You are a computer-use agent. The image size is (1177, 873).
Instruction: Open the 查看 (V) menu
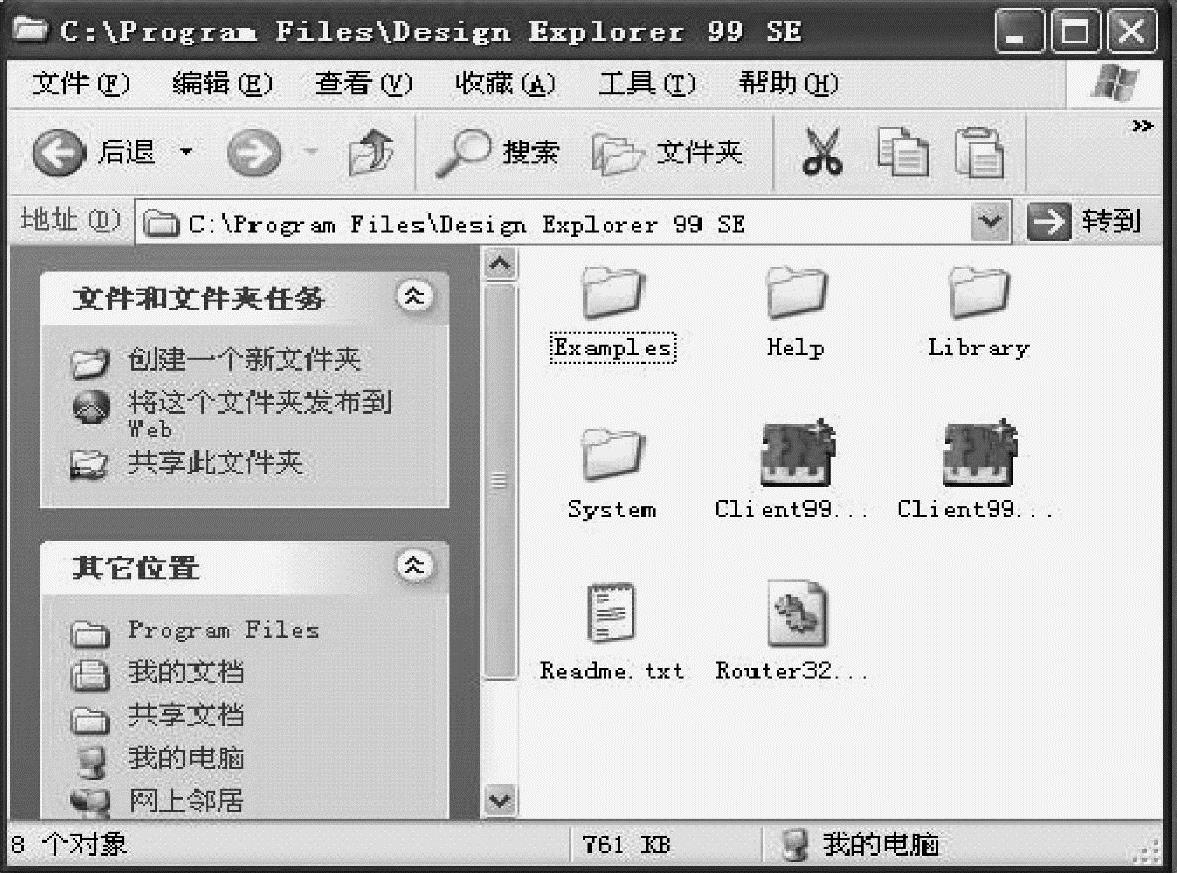(363, 83)
